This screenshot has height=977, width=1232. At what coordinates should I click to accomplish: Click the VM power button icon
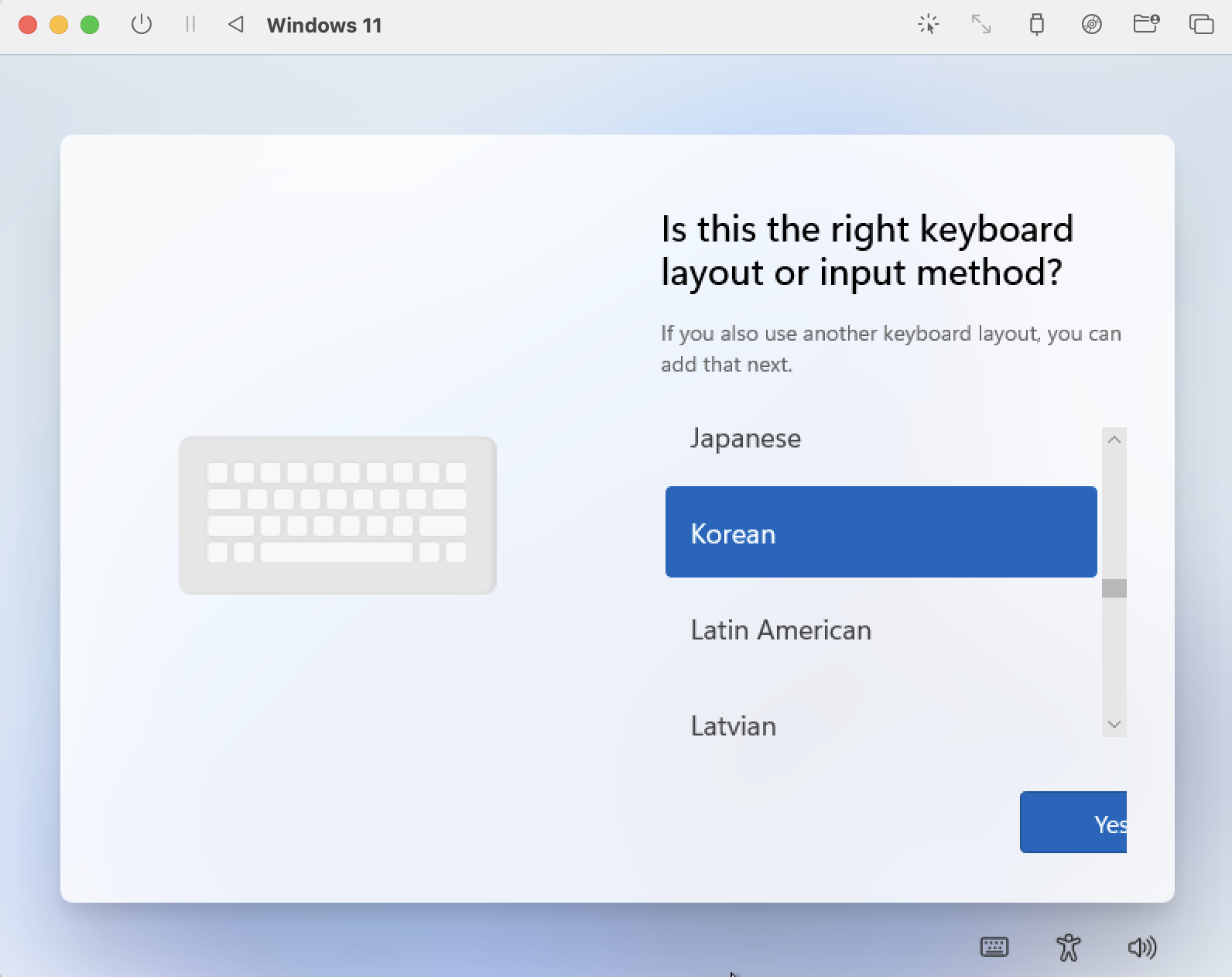142,25
